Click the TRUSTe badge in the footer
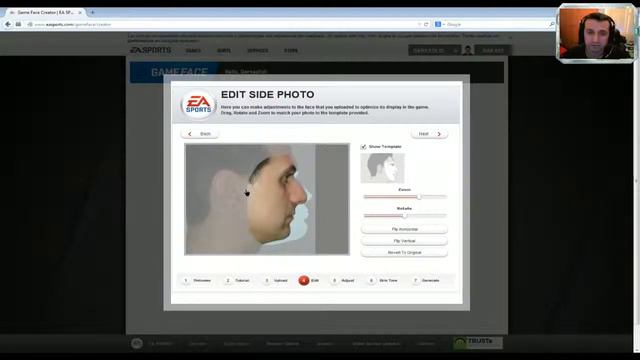640x360 pixels. [x=478, y=343]
